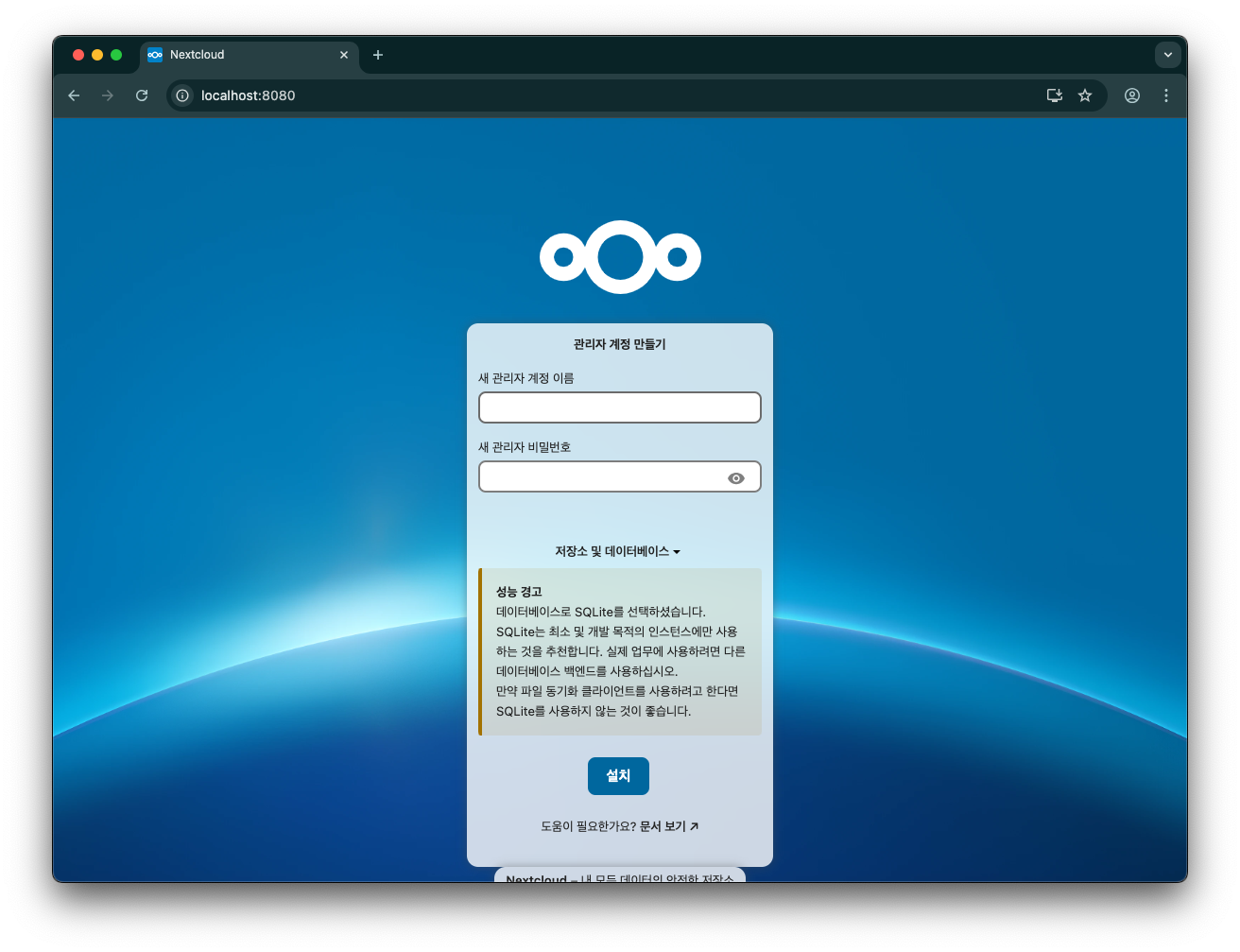Viewport: 1240px width, 952px height.
Task: Open 문서 보기 documentation link
Action: [x=669, y=826]
